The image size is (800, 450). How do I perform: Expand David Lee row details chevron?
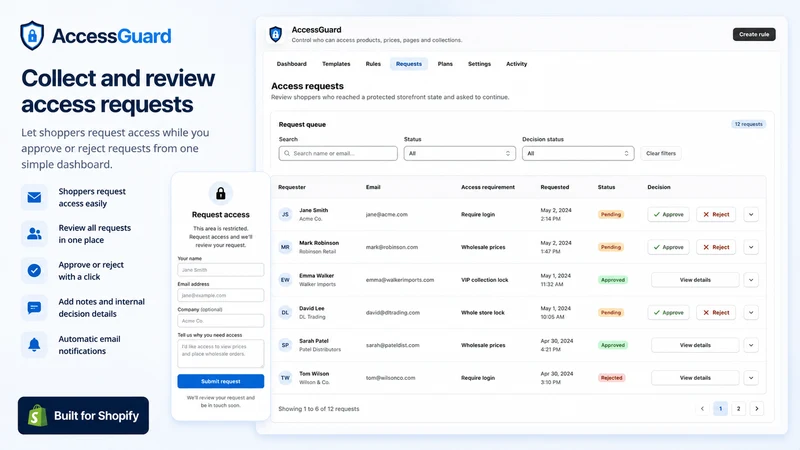pyautogui.click(x=751, y=312)
